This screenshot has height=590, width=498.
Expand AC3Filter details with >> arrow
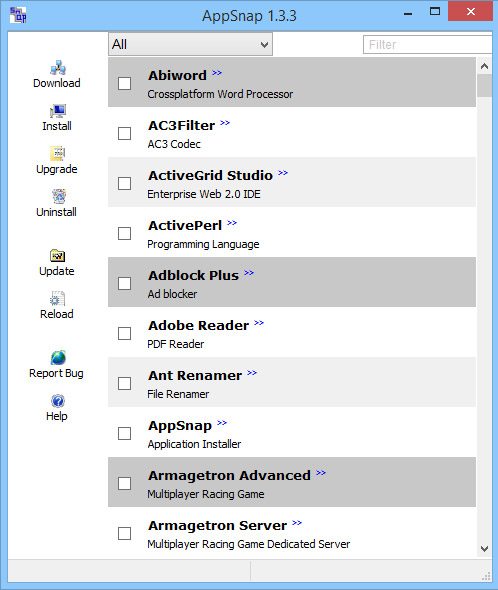coord(225,123)
